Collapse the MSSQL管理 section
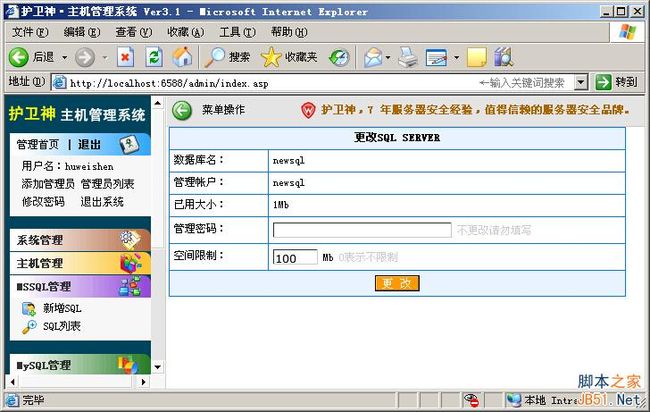650x412 pixels. (x=80, y=286)
